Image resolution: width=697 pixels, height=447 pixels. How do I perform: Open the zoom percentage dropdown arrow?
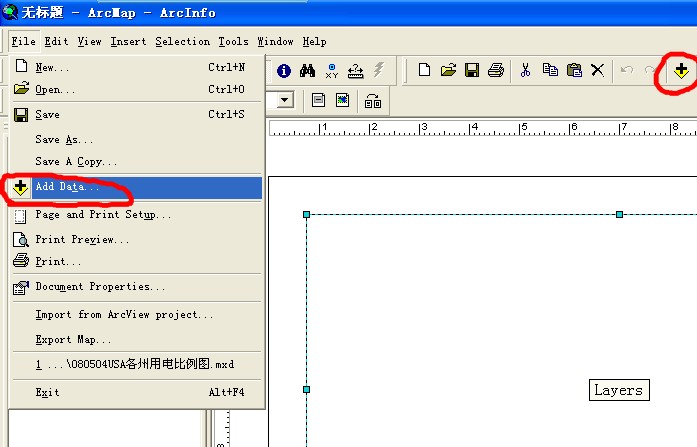tap(284, 100)
